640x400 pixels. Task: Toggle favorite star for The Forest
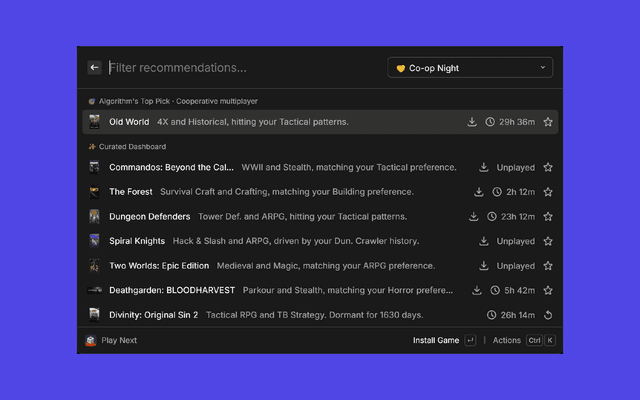point(548,192)
